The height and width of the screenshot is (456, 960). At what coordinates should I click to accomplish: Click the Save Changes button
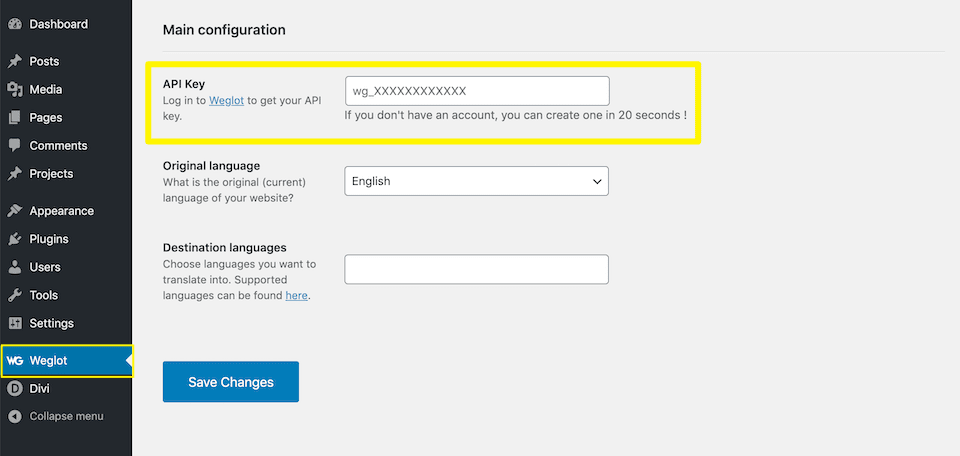231,382
